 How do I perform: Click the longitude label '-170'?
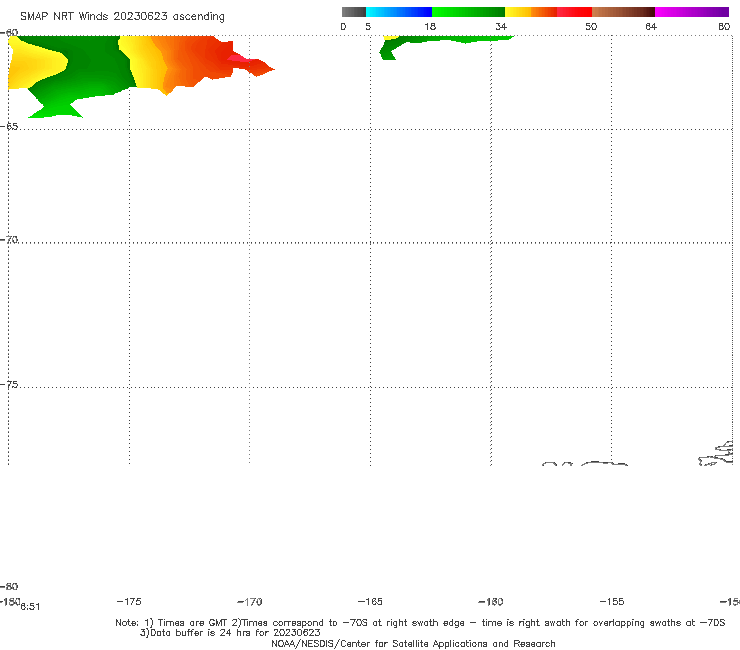pyautogui.click(x=250, y=601)
